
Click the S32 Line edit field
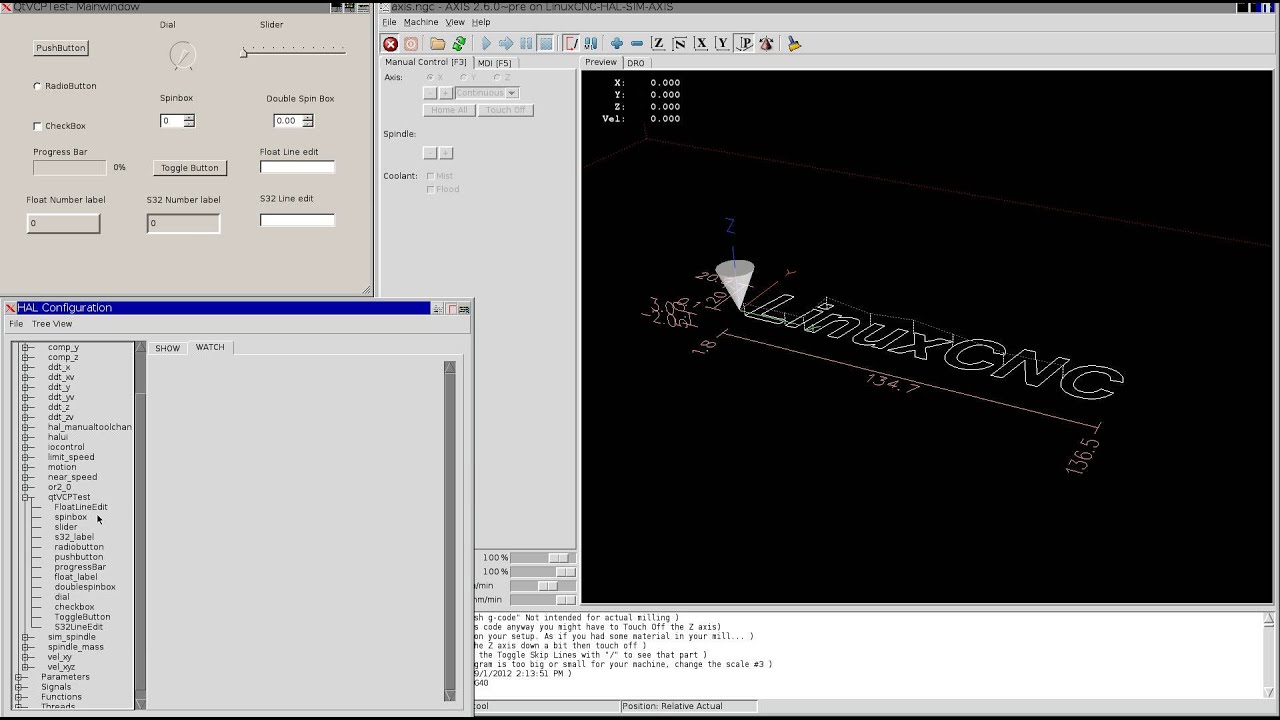click(297, 220)
